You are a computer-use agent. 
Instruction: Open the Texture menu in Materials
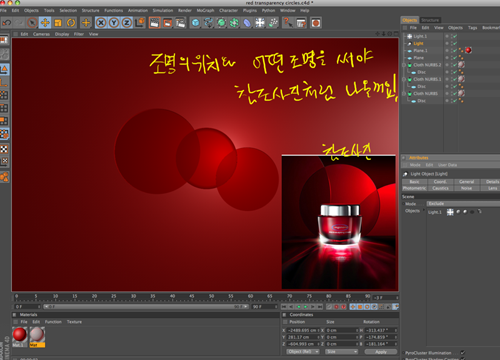click(74, 322)
